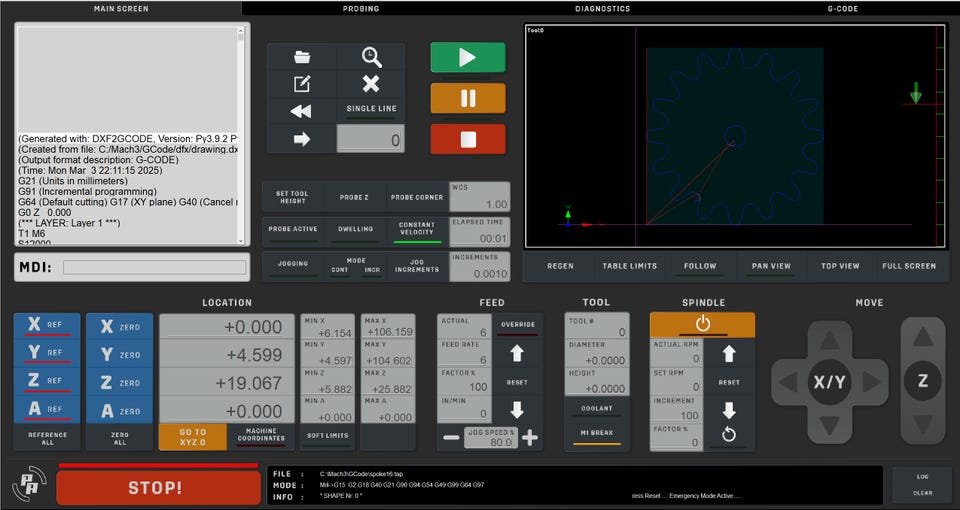Click the Reference All button
The height and width of the screenshot is (510, 960).
point(47,438)
